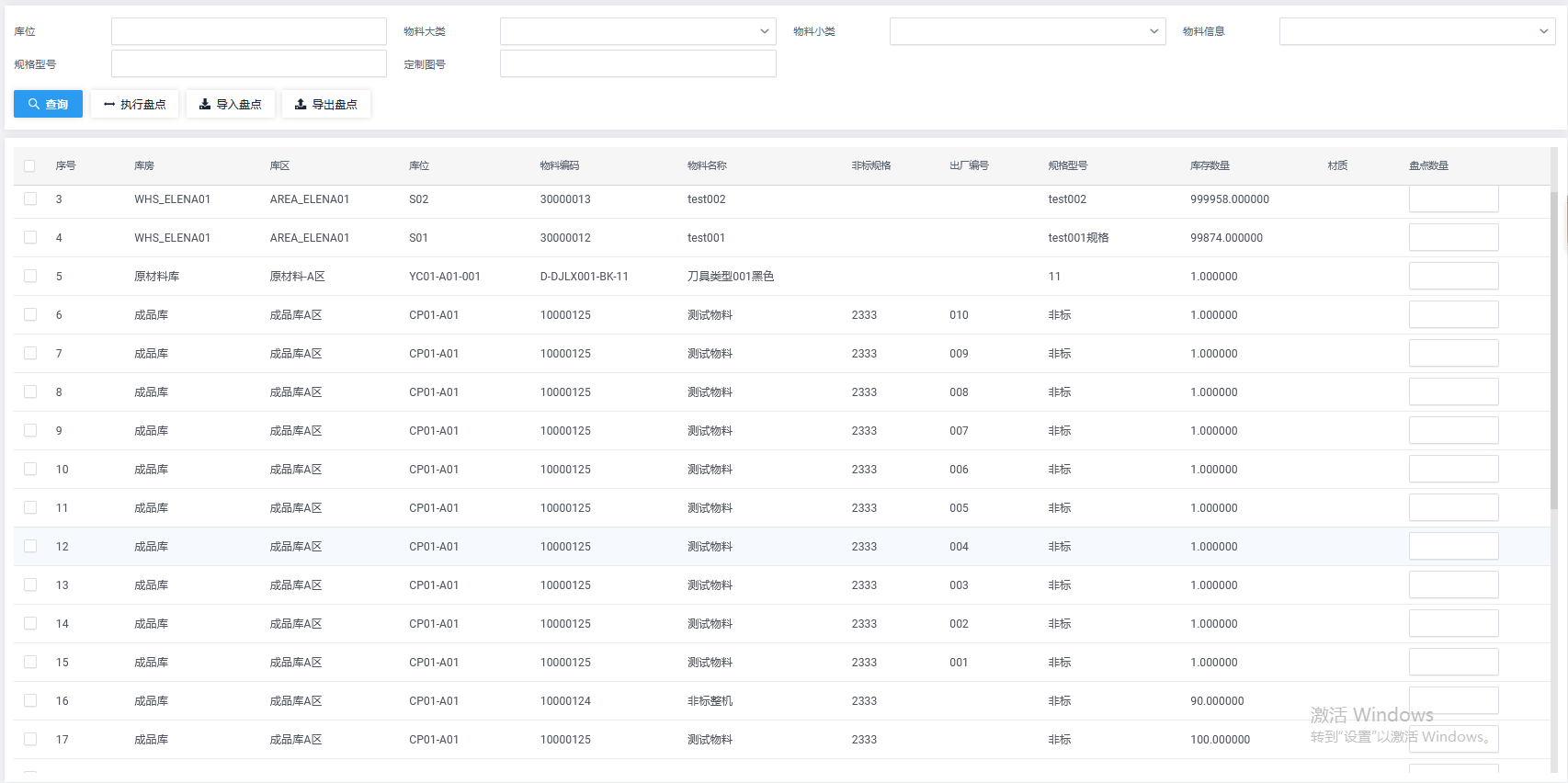Expand the 物料大类 dropdown
Viewport: 1568px width, 783px height.
tap(638, 31)
